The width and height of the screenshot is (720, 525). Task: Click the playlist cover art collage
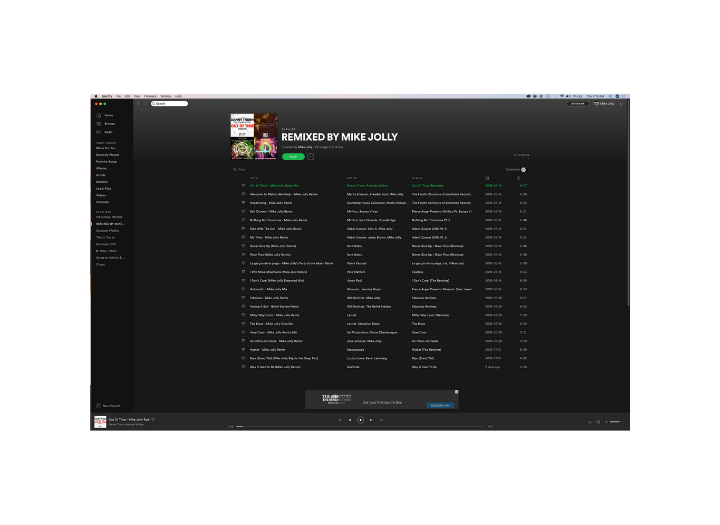254,137
